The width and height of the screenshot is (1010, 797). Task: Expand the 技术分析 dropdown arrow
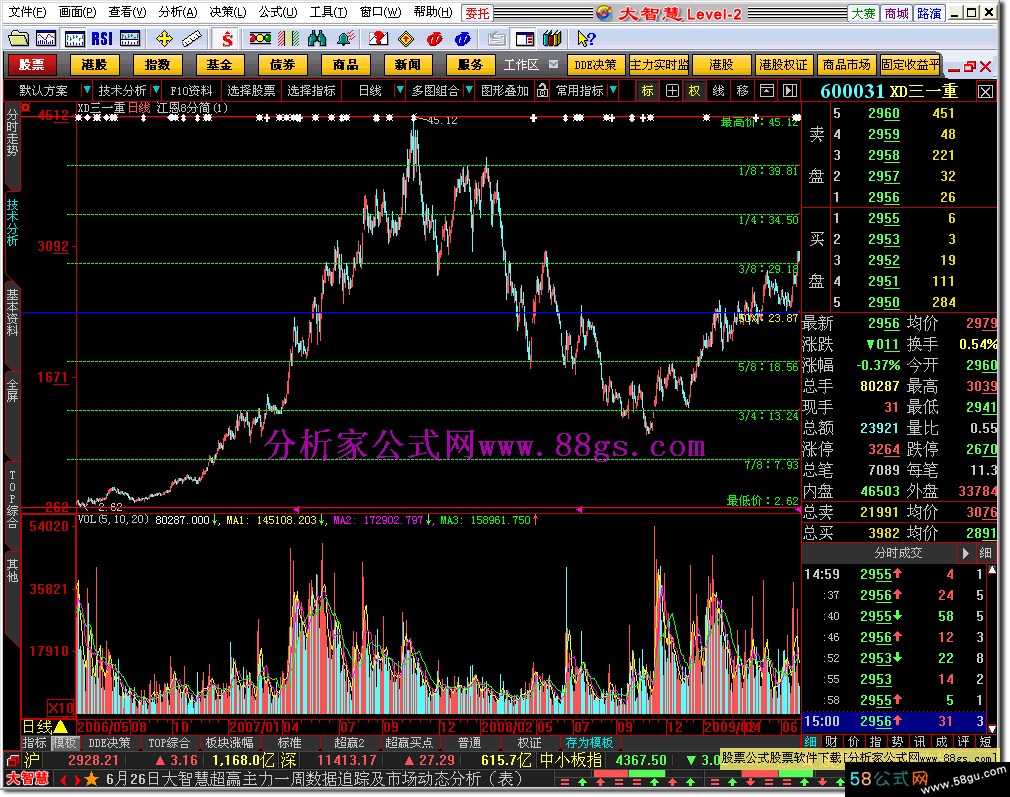[156, 90]
